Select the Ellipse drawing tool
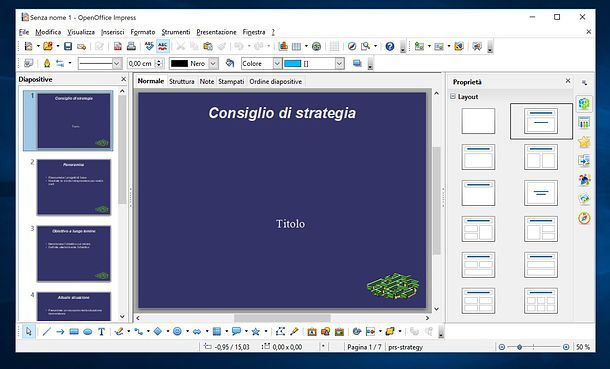This screenshot has width=610, height=369. click(88, 332)
